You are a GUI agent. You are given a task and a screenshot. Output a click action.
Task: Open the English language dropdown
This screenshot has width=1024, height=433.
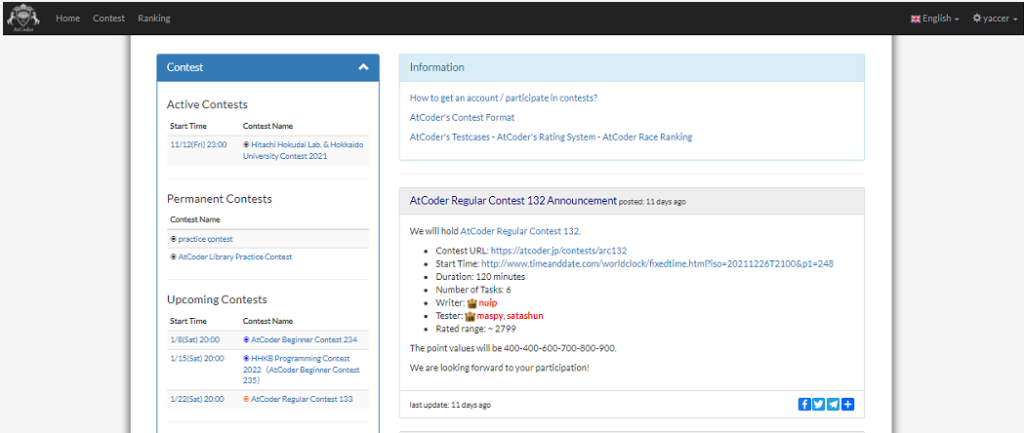[935, 18]
